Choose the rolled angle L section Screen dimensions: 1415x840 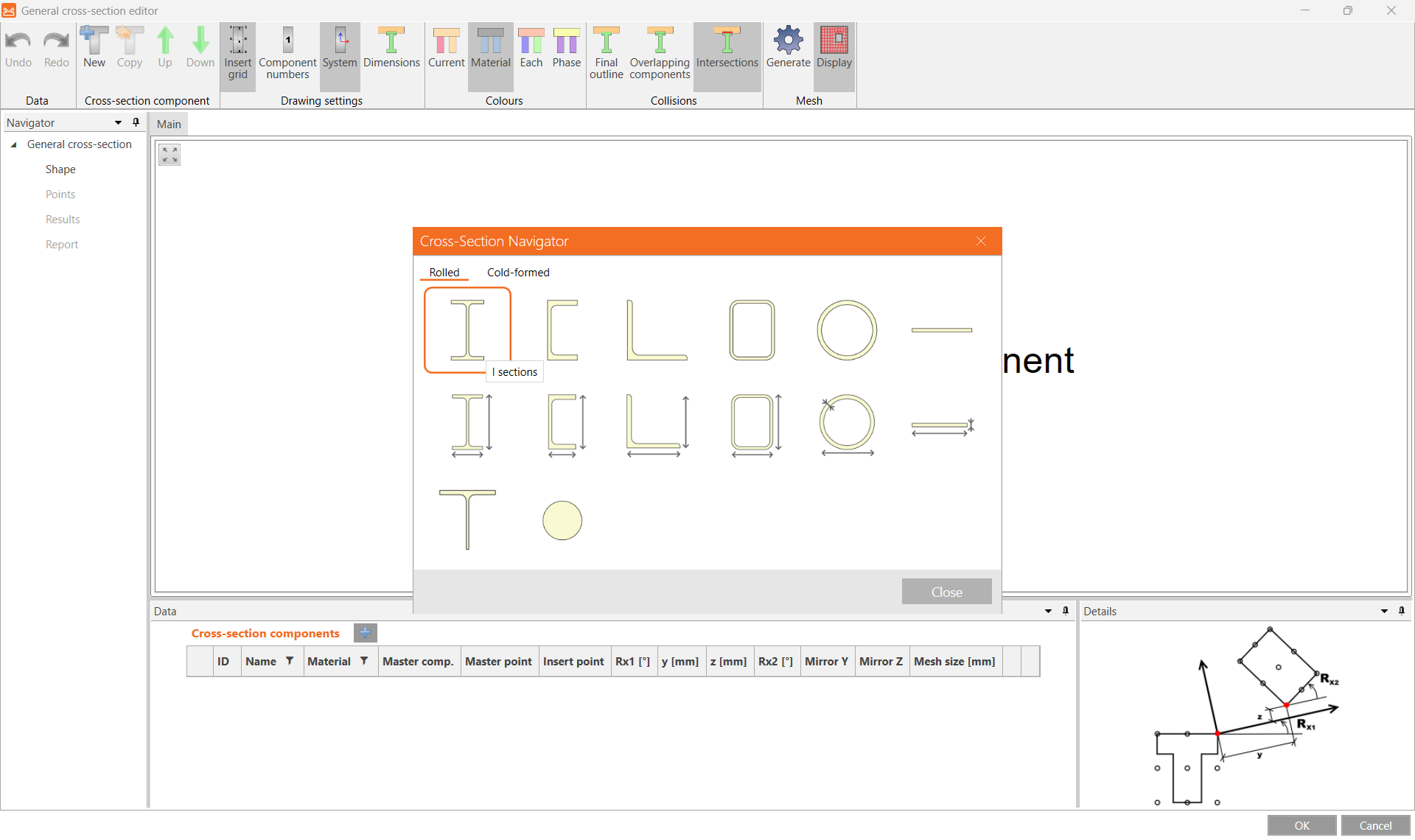656,330
